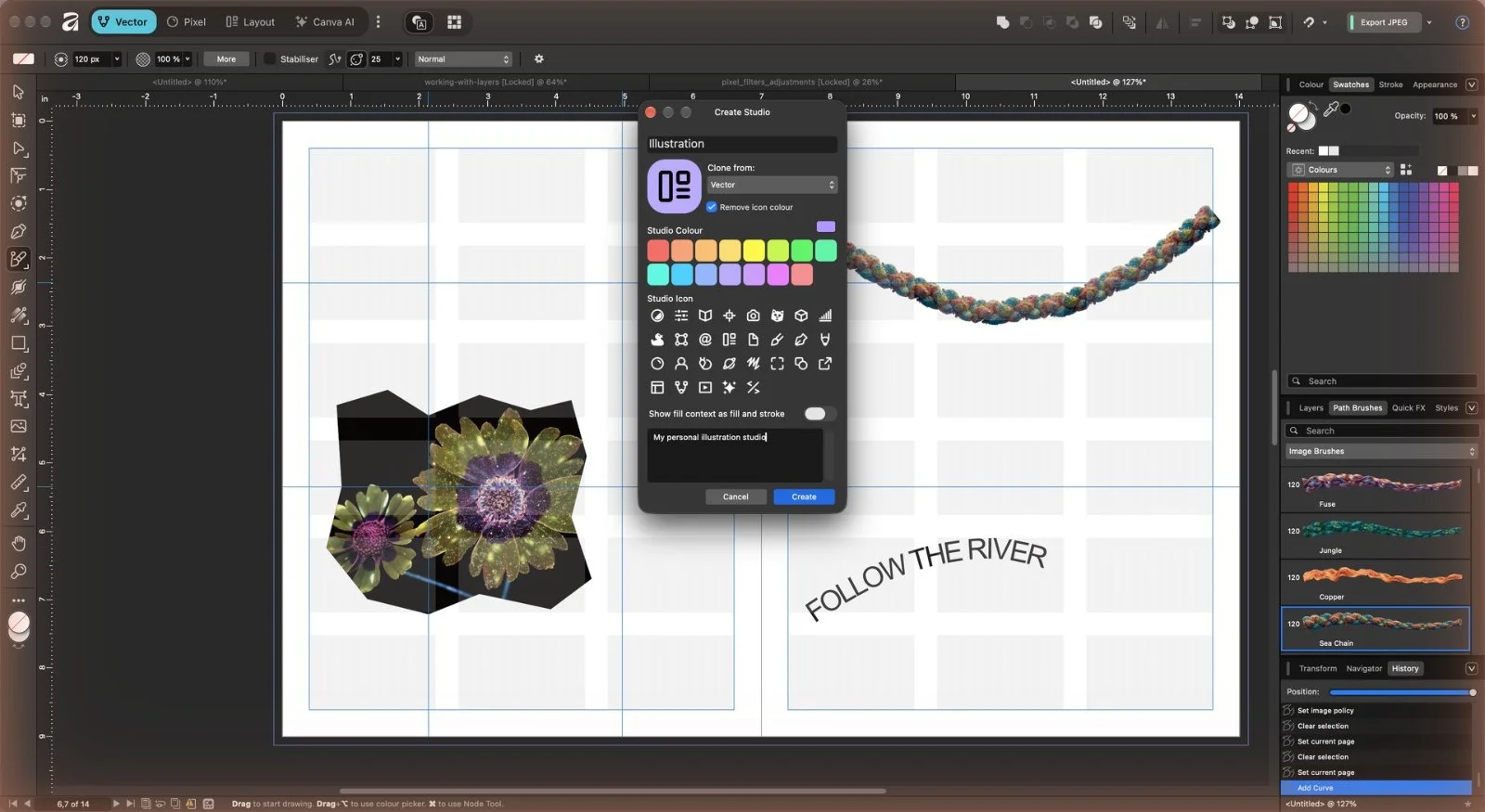Expand the Export JPEG options arrow

pos(1429,22)
